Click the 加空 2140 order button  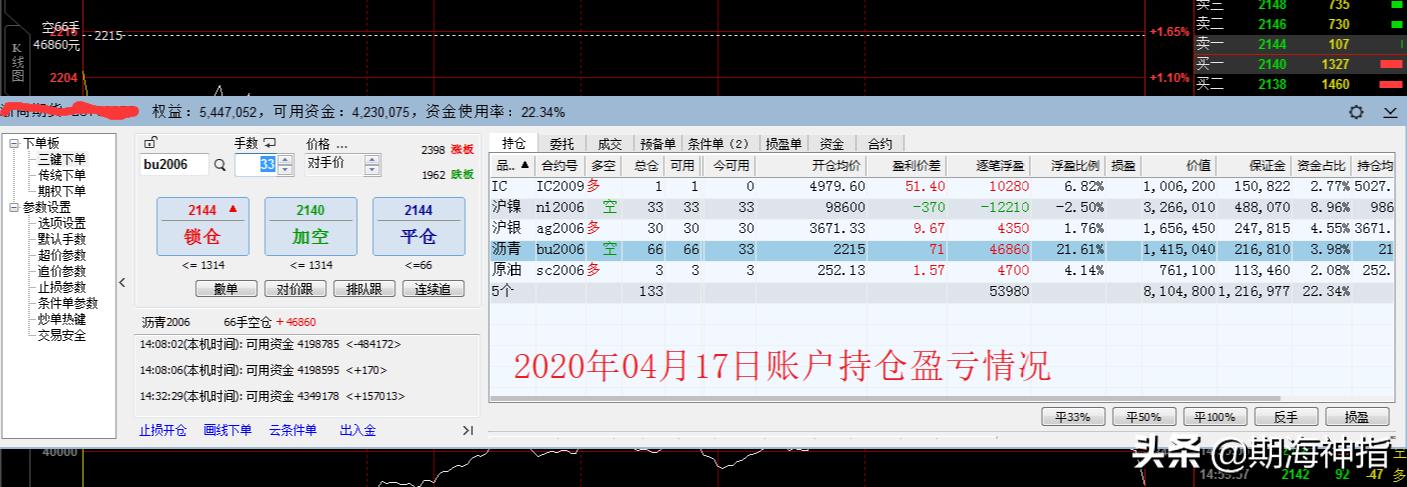point(310,226)
